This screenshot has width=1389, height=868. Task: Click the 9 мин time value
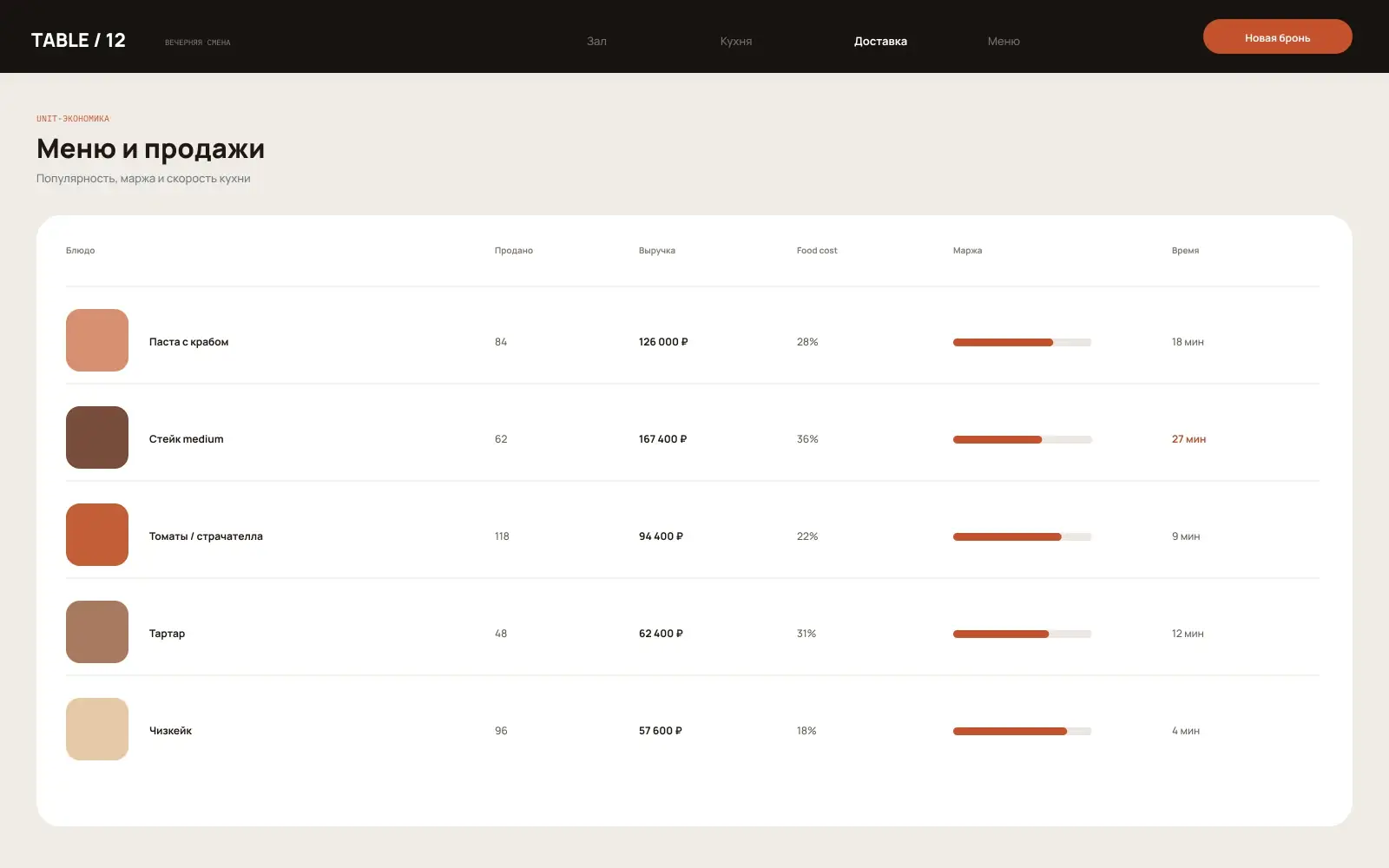pyautogui.click(x=1186, y=536)
